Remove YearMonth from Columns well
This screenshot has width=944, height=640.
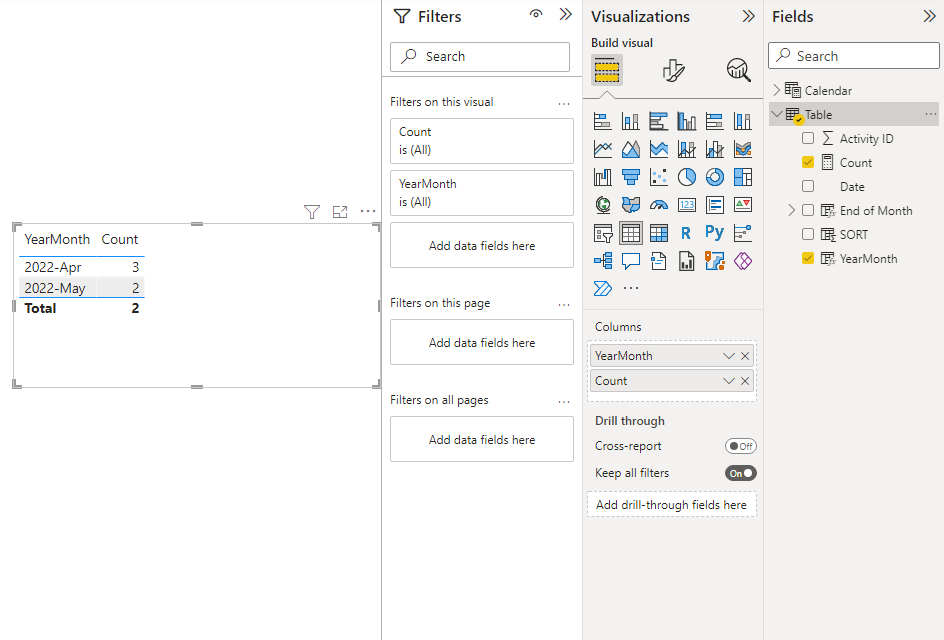click(x=745, y=356)
